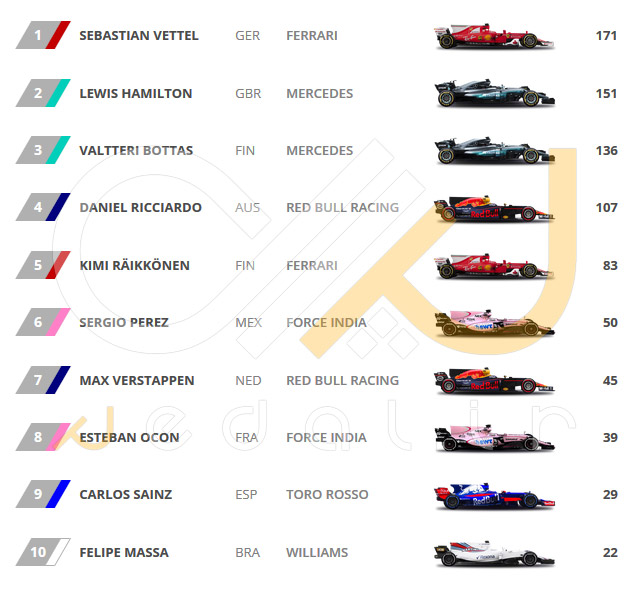643x597 pixels.
Task: Open Sebastian Vettel's driver name link
Action: 139,36
